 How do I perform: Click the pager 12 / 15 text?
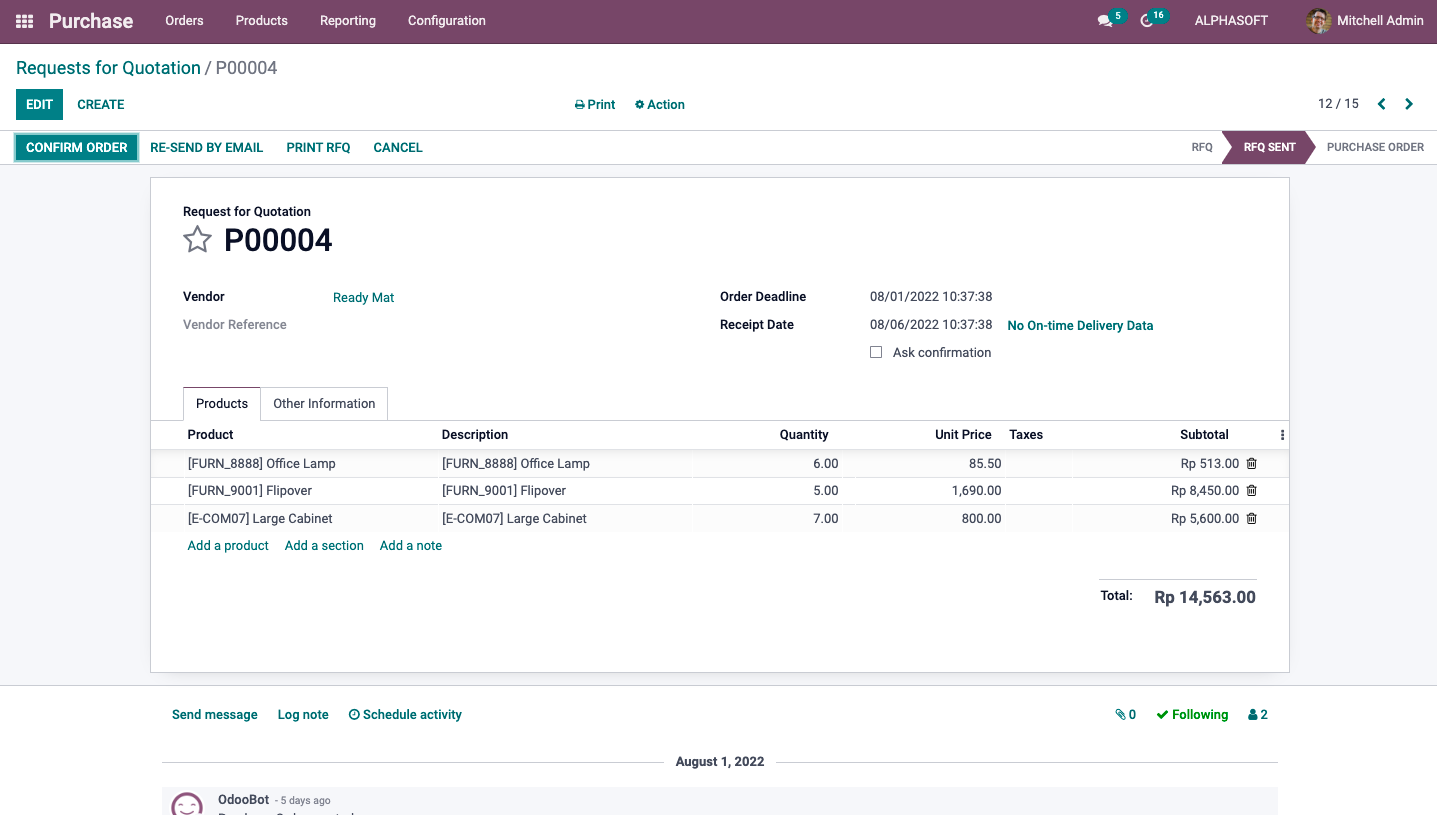pos(1338,104)
